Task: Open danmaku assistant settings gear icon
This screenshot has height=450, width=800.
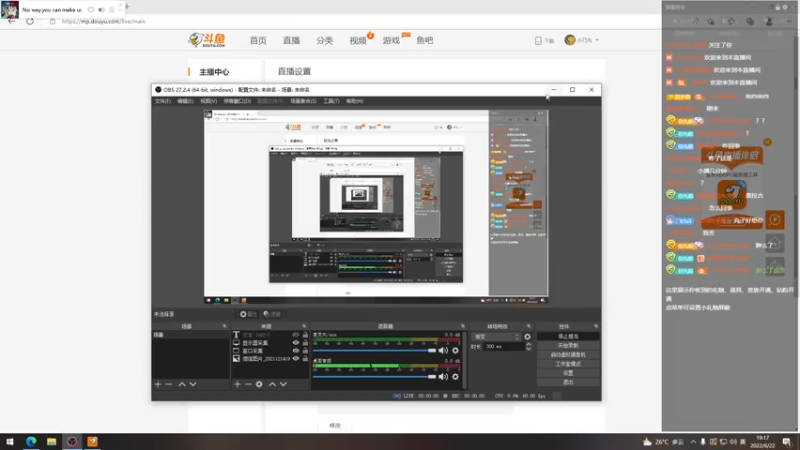Action: pyautogui.click(x=785, y=7)
